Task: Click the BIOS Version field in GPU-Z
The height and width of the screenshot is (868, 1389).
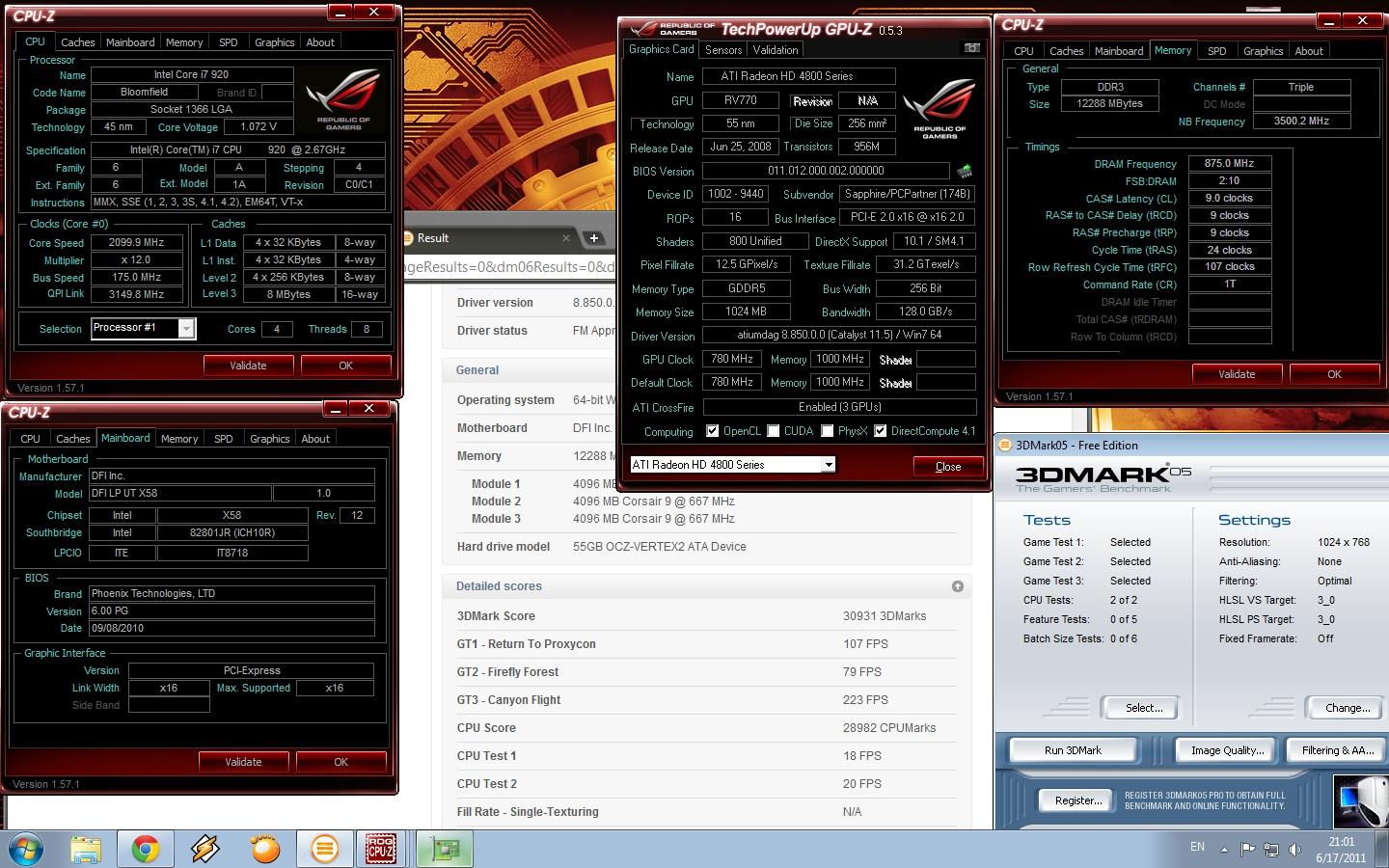Action: (x=826, y=171)
